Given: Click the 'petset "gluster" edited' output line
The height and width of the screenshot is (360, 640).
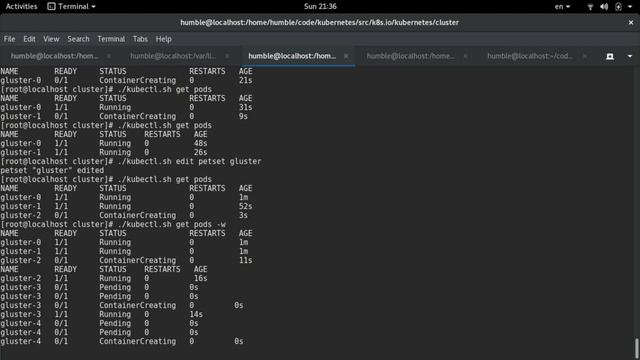Looking at the screenshot, I should click(52, 170).
